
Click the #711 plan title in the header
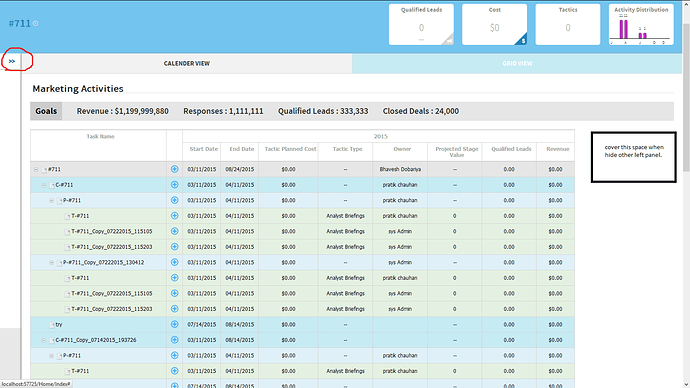pyautogui.click(x=19, y=23)
